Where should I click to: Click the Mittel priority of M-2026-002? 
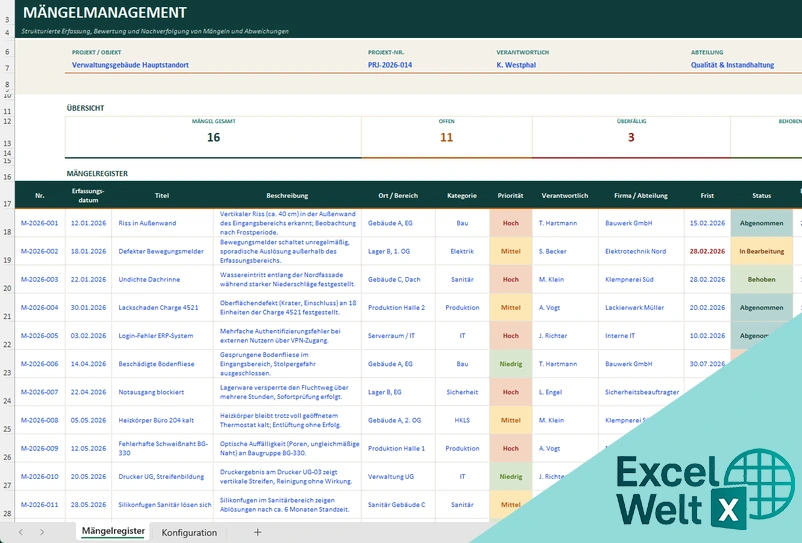pos(510,251)
